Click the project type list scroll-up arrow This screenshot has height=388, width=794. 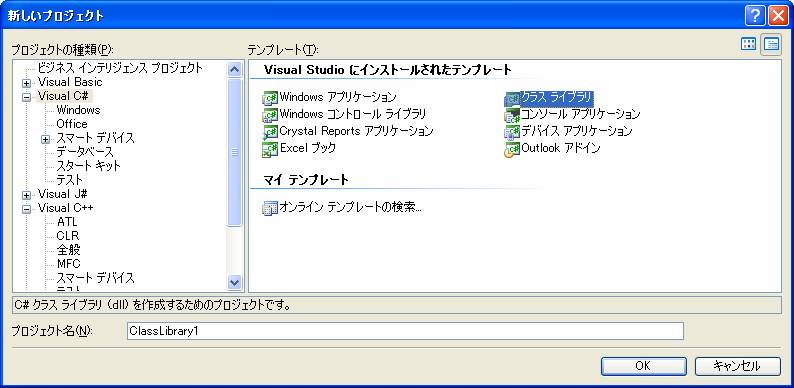point(234,69)
